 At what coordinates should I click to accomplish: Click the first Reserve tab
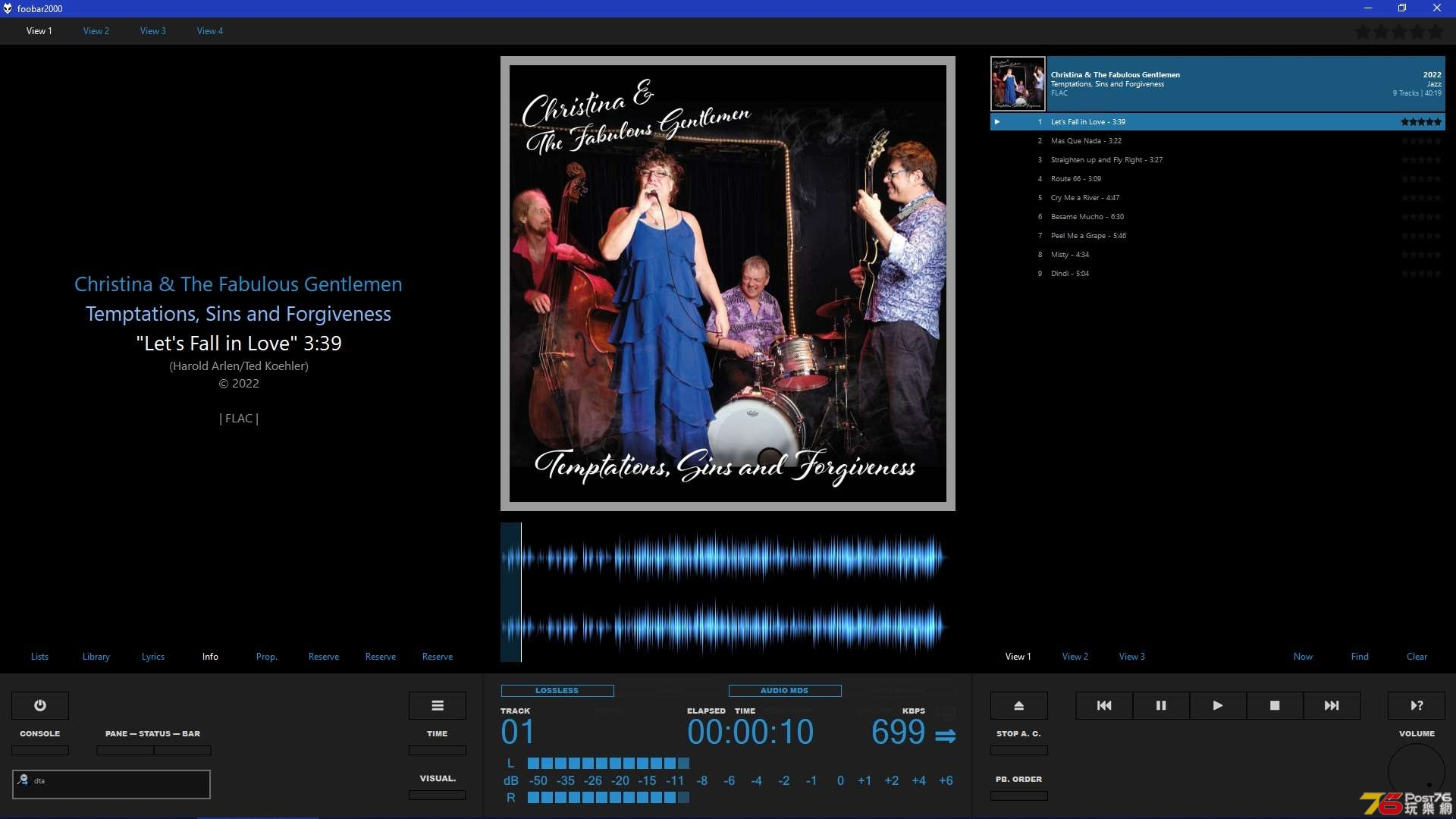tap(324, 657)
